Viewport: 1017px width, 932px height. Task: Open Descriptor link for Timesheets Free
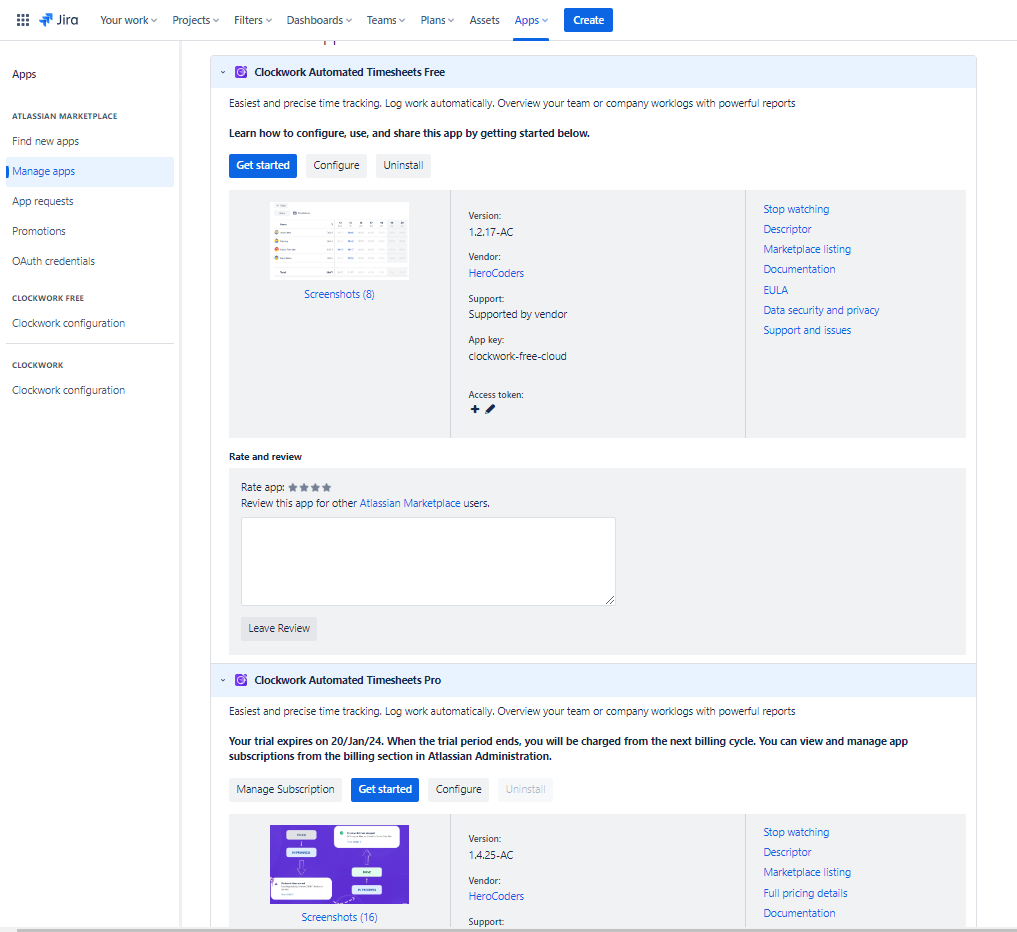[787, 229]
